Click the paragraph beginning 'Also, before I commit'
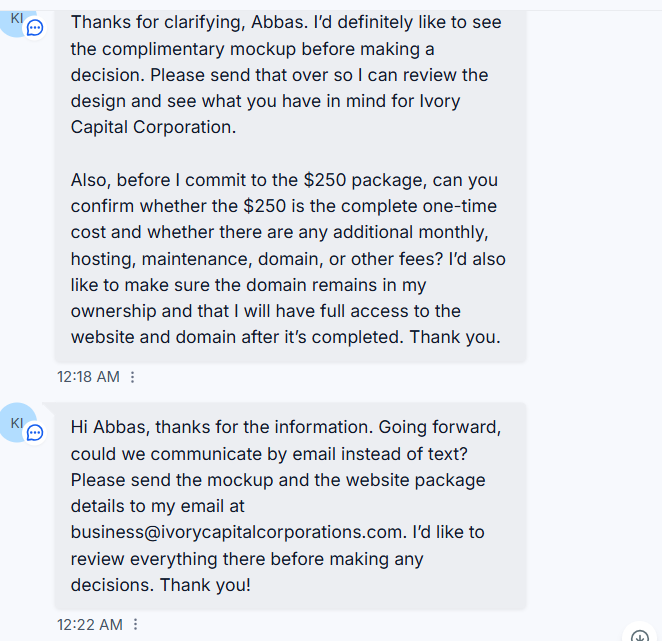The image size is (662, 641). (288, 258)
